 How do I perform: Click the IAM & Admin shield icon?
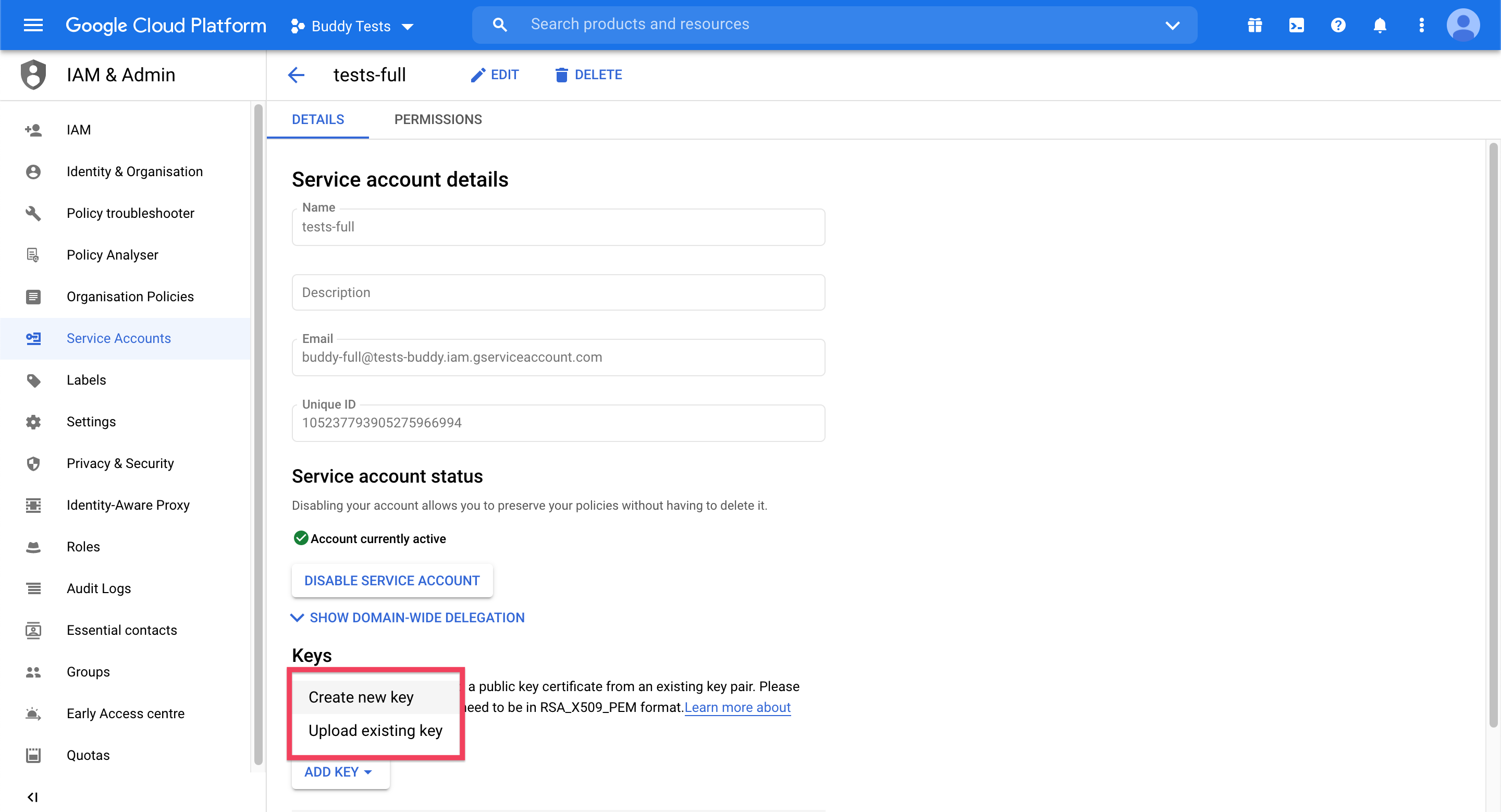(33, 75)
